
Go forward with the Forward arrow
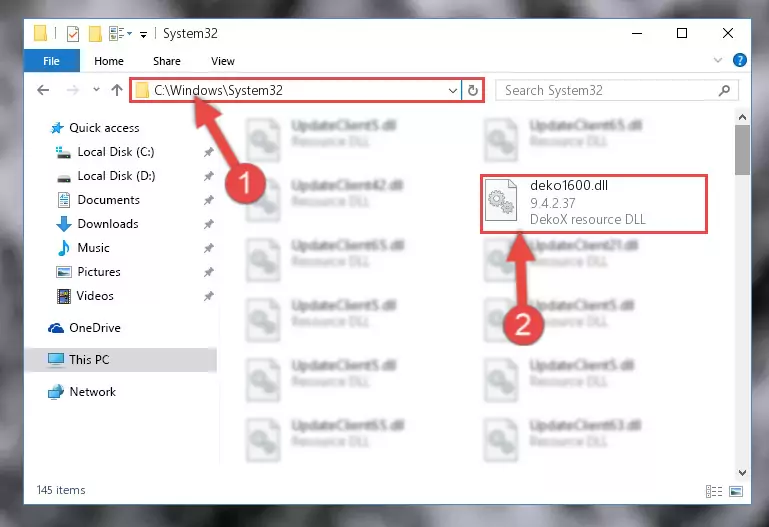coord(73,90)
